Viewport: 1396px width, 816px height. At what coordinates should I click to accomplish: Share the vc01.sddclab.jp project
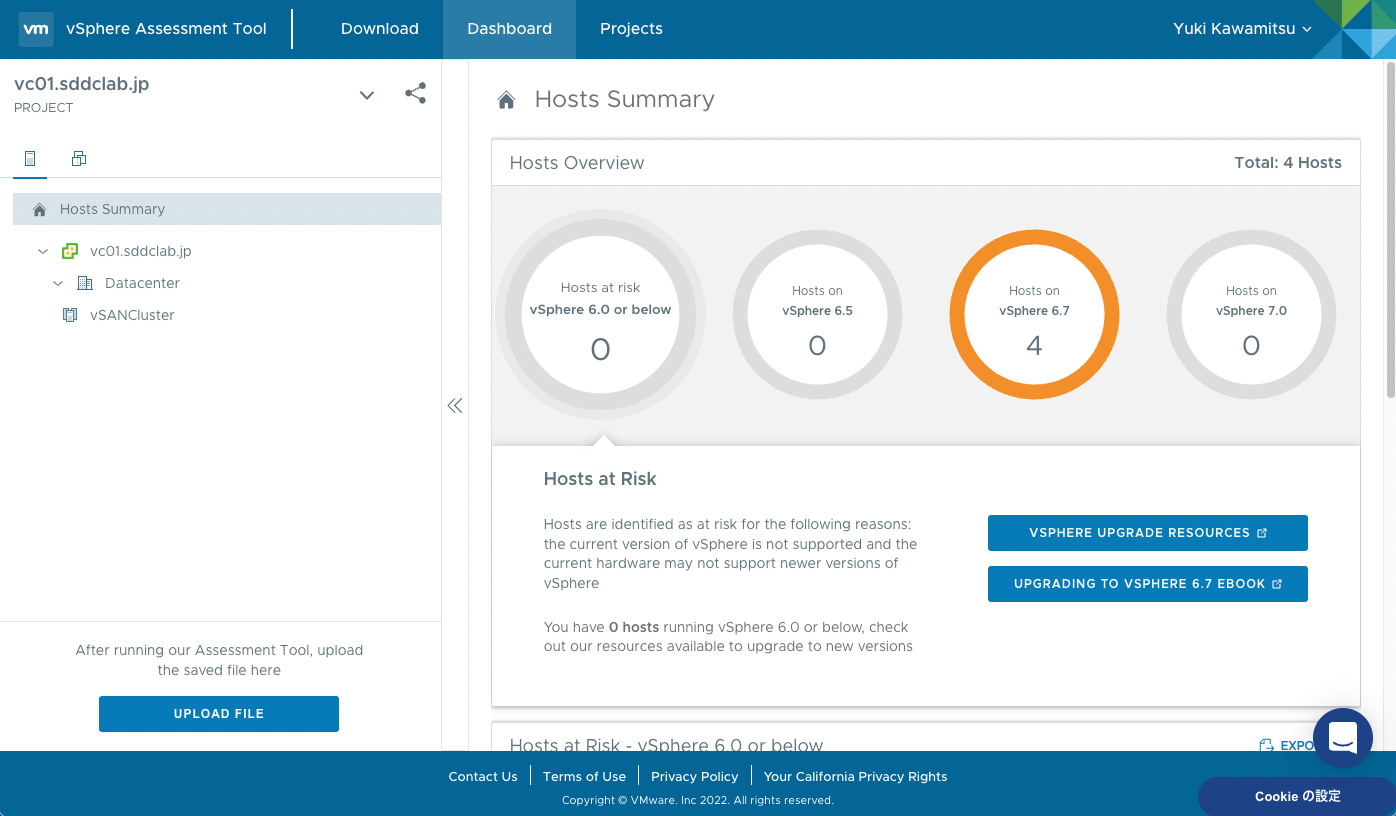(x=415, y=94)
